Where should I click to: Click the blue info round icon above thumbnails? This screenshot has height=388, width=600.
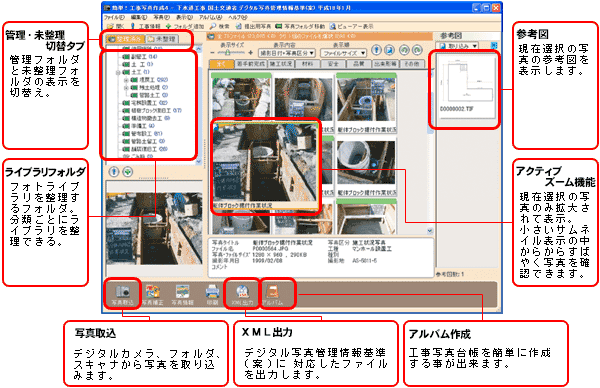pos(377,50)
